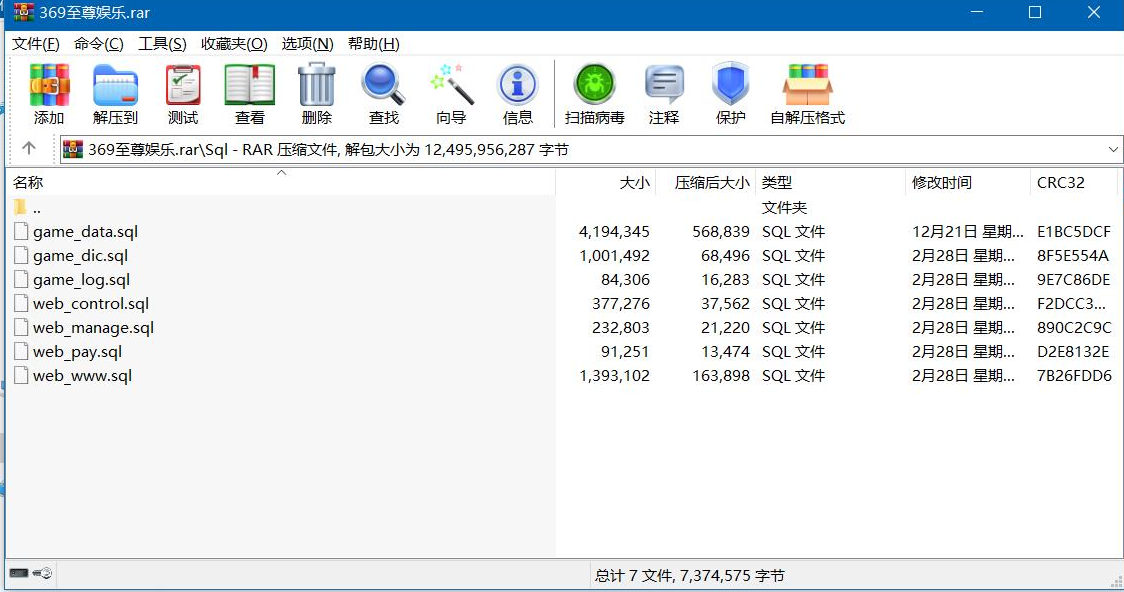Select the 解压到 (Extract To) icon
Image resolution: width=1124 pixels, height=592 pixels.
(x=114, y=90)
